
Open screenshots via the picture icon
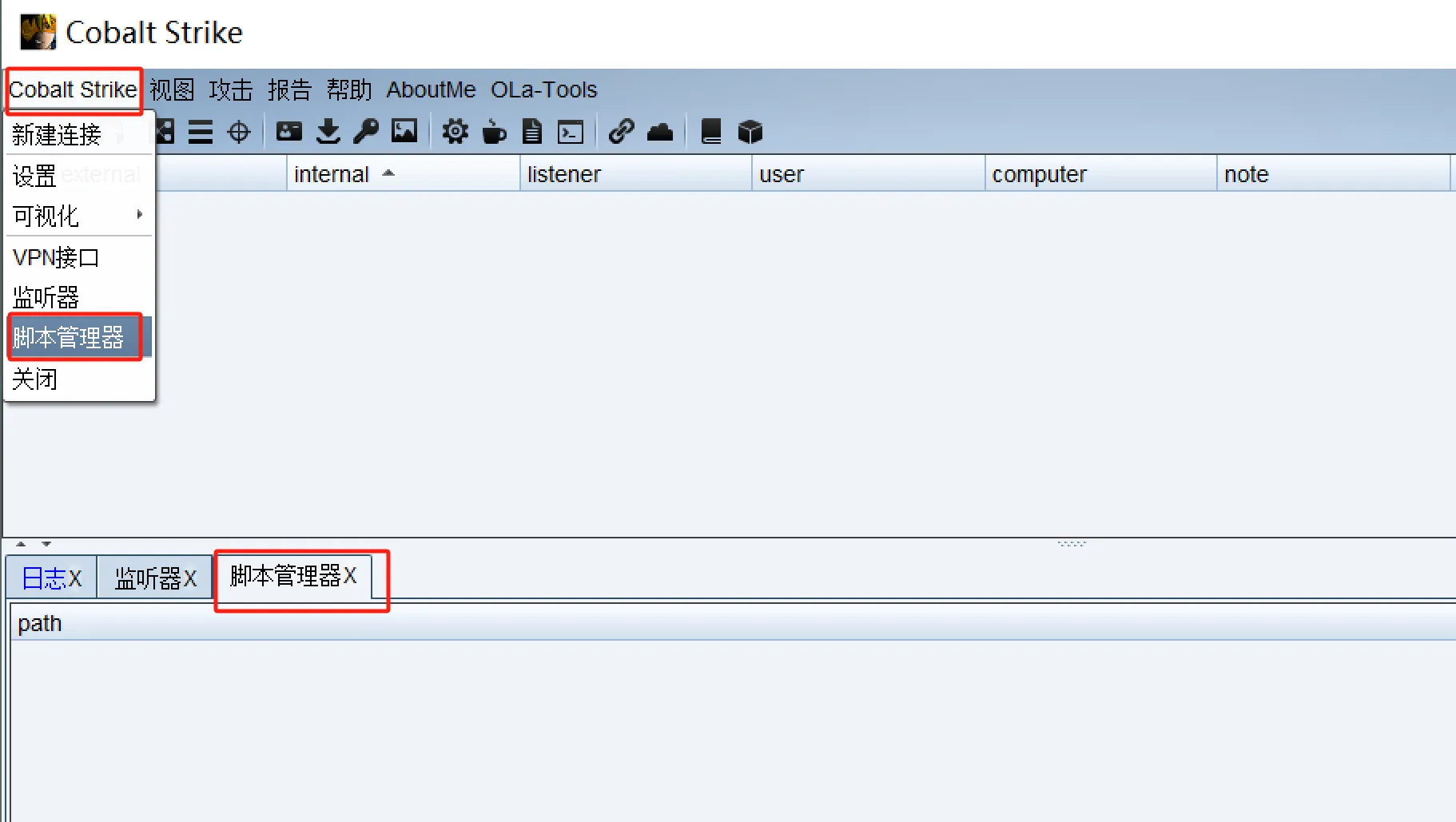[404, 131]
